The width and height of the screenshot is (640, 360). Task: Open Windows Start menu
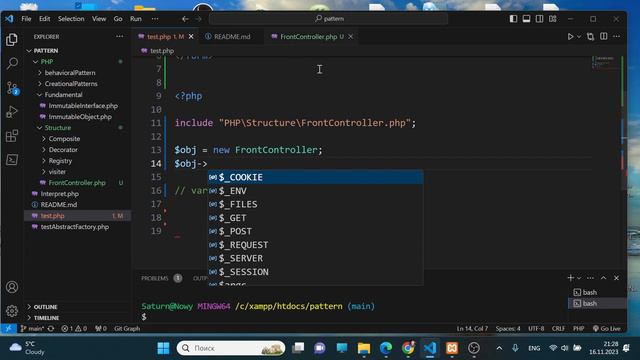(x=163, y=348)
